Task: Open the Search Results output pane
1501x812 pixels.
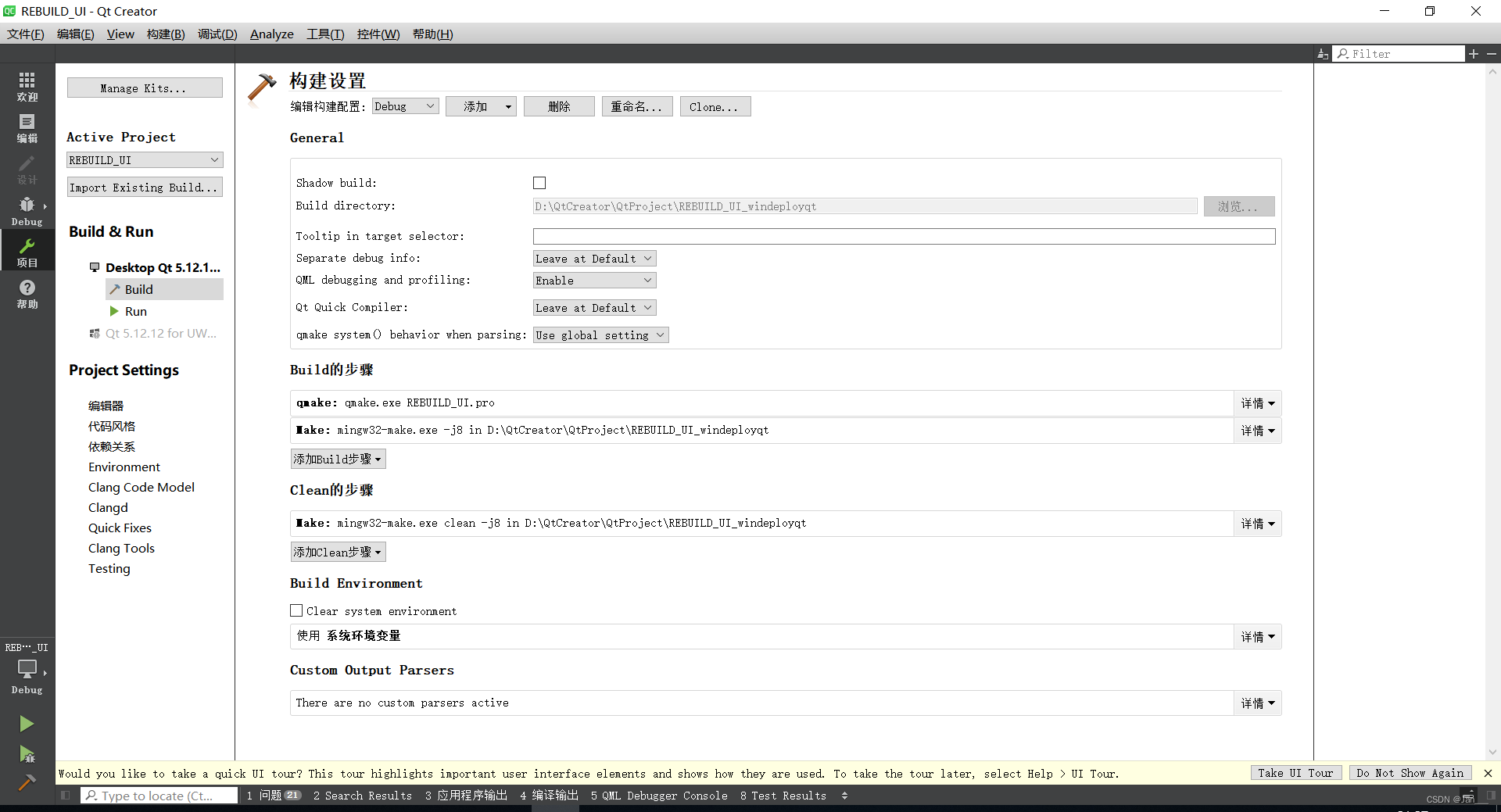Action: point(363,796)
